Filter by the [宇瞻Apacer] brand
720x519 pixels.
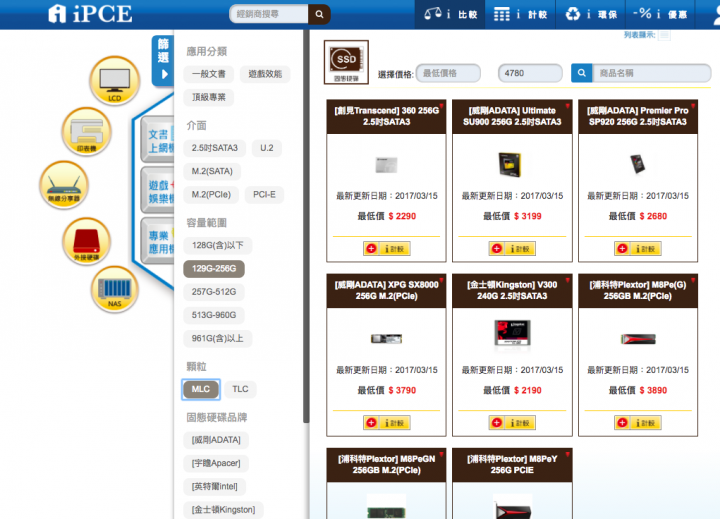(216, 463)
